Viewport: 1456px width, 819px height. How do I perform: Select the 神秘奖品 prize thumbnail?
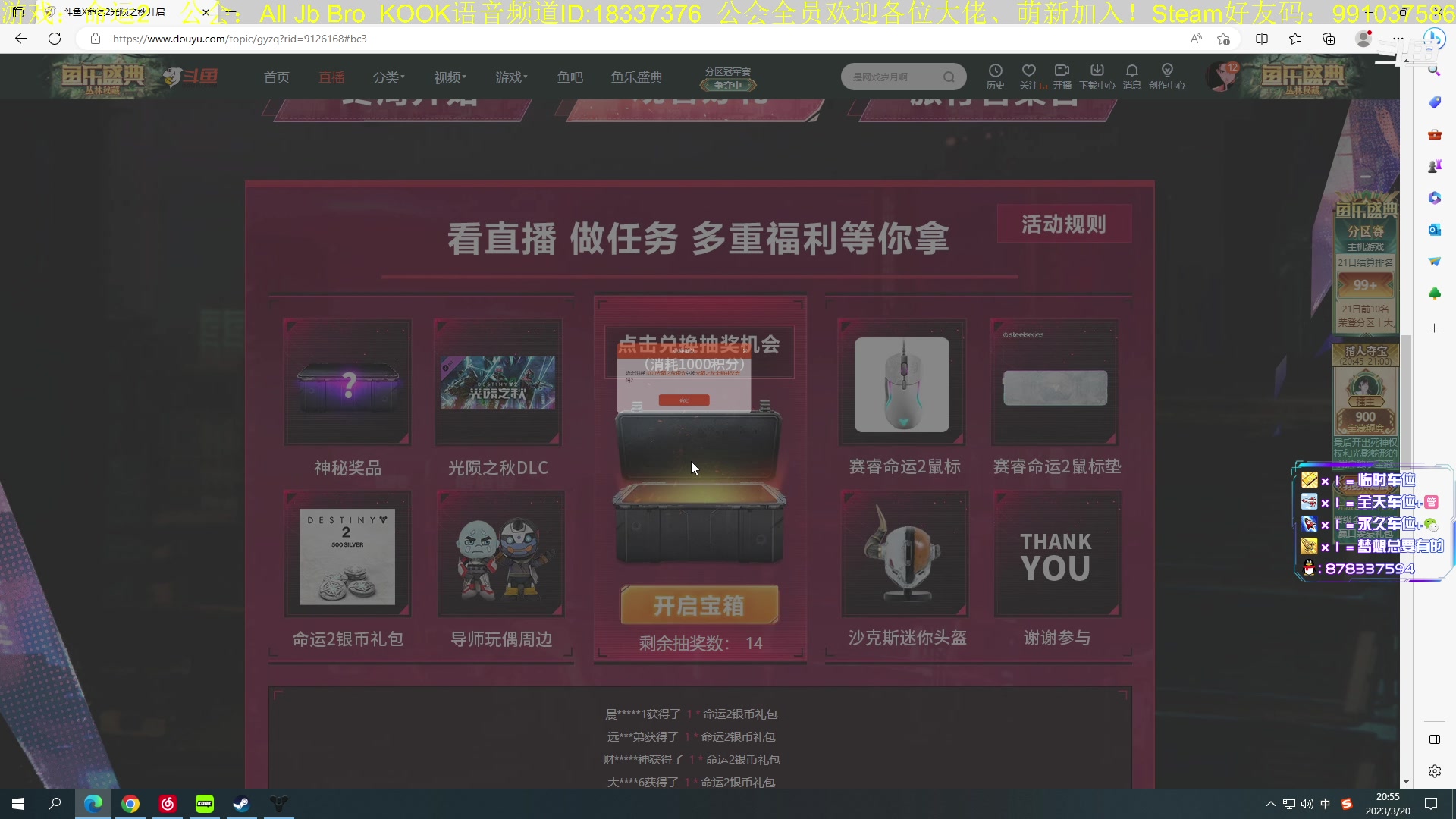347,382
